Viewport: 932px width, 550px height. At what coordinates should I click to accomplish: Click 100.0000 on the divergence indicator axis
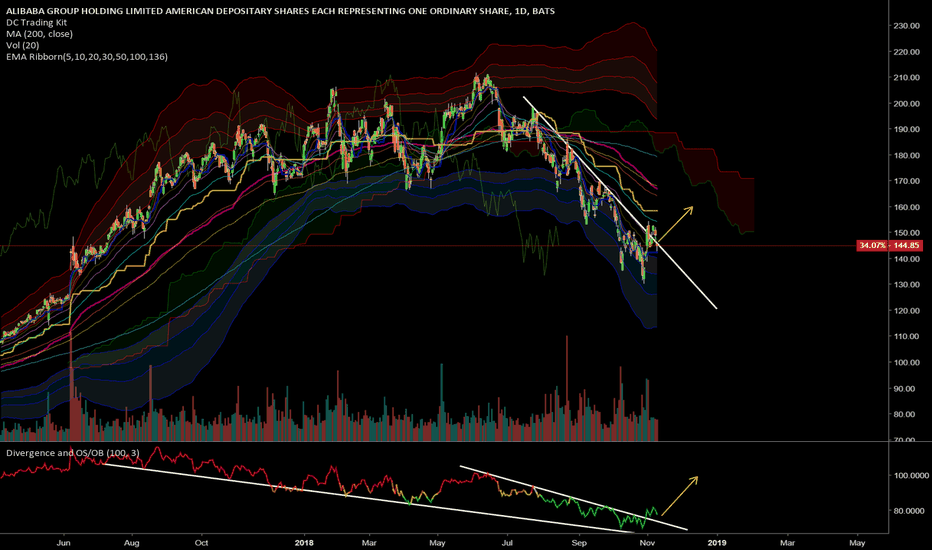click(909, 475)
